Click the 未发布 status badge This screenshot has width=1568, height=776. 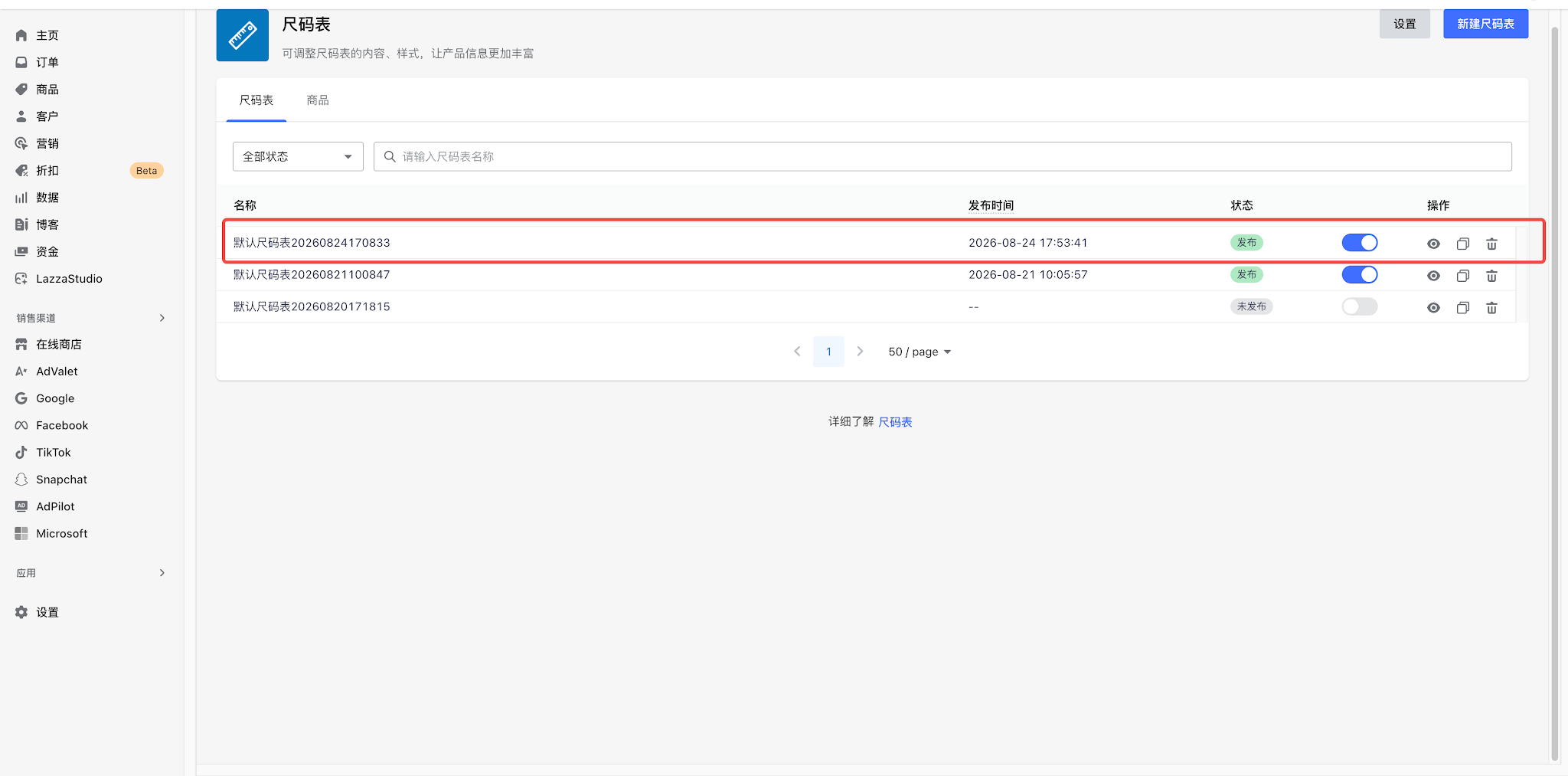[1251, 306]
